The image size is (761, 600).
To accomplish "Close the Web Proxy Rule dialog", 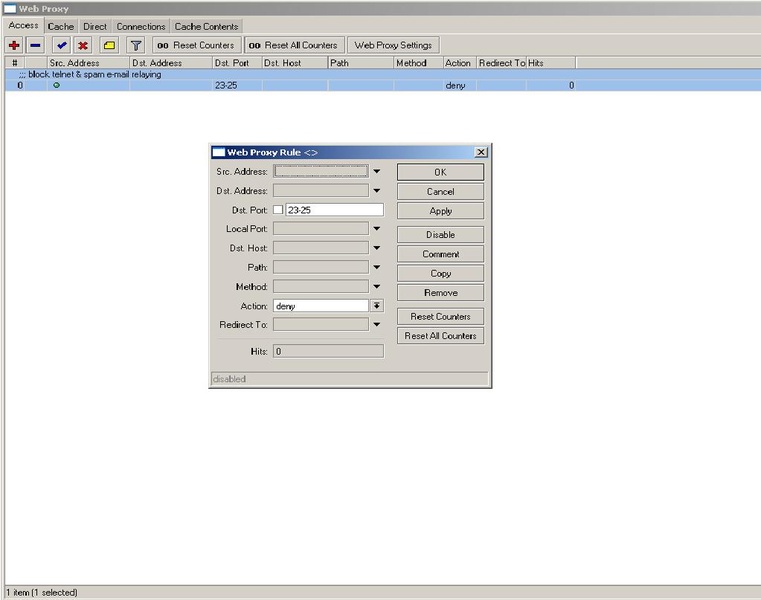I will pyautogui.click(x=480, y=152).
